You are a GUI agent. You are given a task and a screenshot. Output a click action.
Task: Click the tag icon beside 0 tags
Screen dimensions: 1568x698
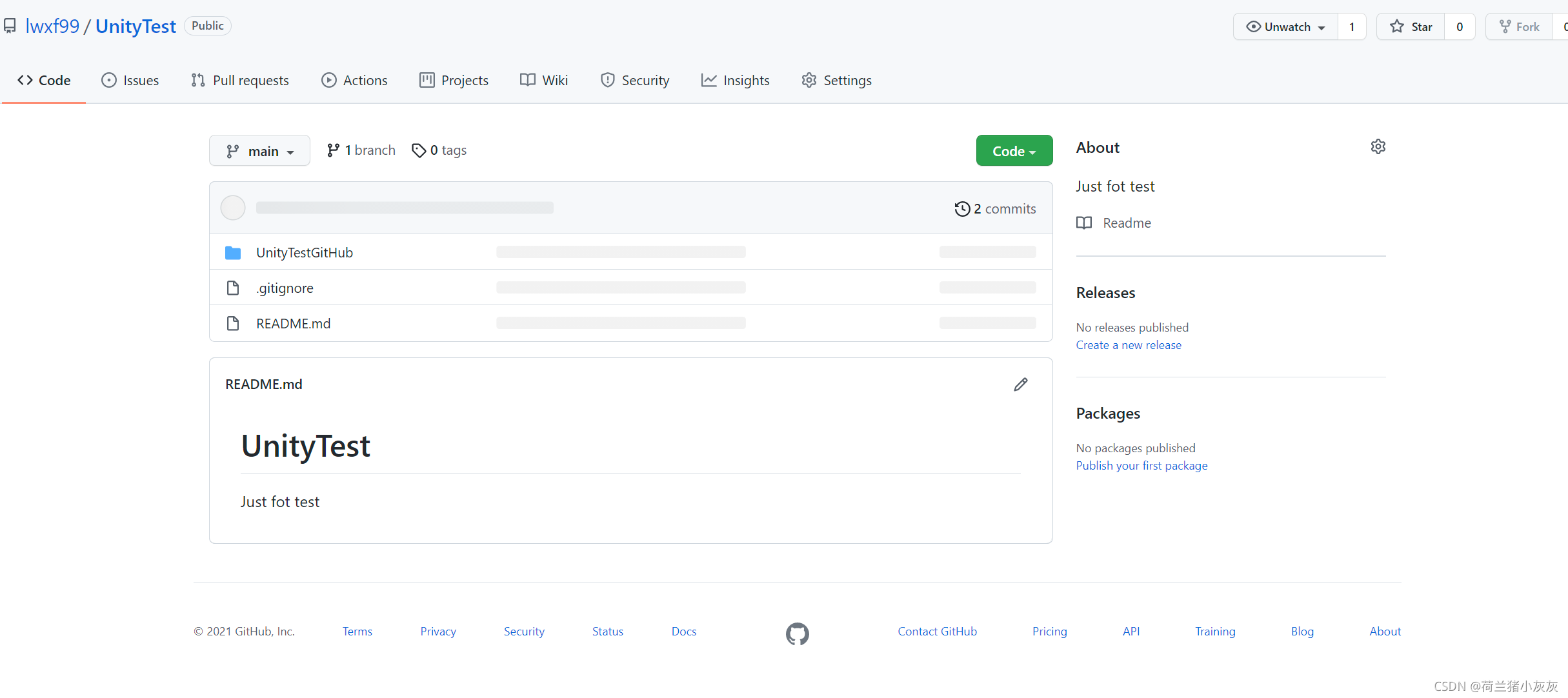pyautogui.click(x=419, y=150)
